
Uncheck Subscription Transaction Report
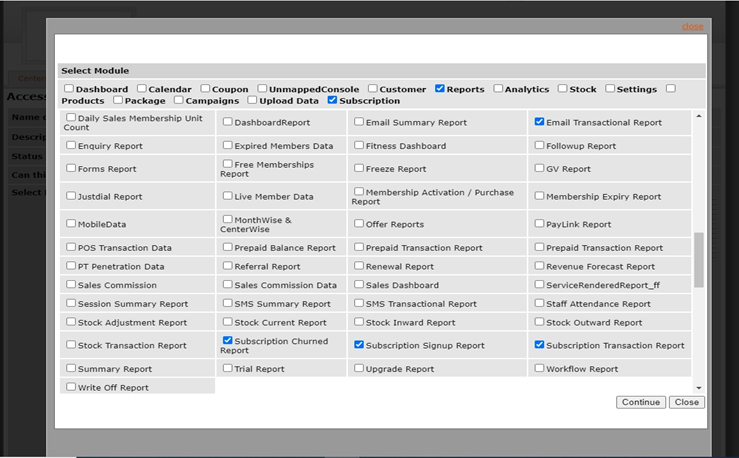point(539,344)
